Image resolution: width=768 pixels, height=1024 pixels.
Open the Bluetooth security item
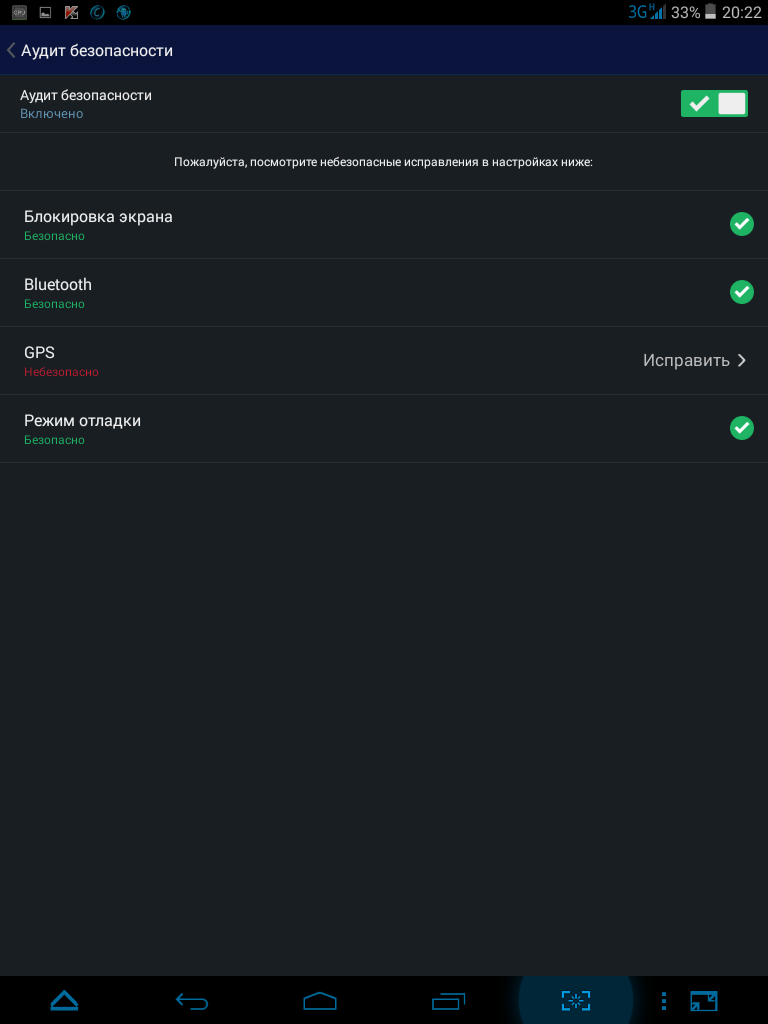point(384,293)
